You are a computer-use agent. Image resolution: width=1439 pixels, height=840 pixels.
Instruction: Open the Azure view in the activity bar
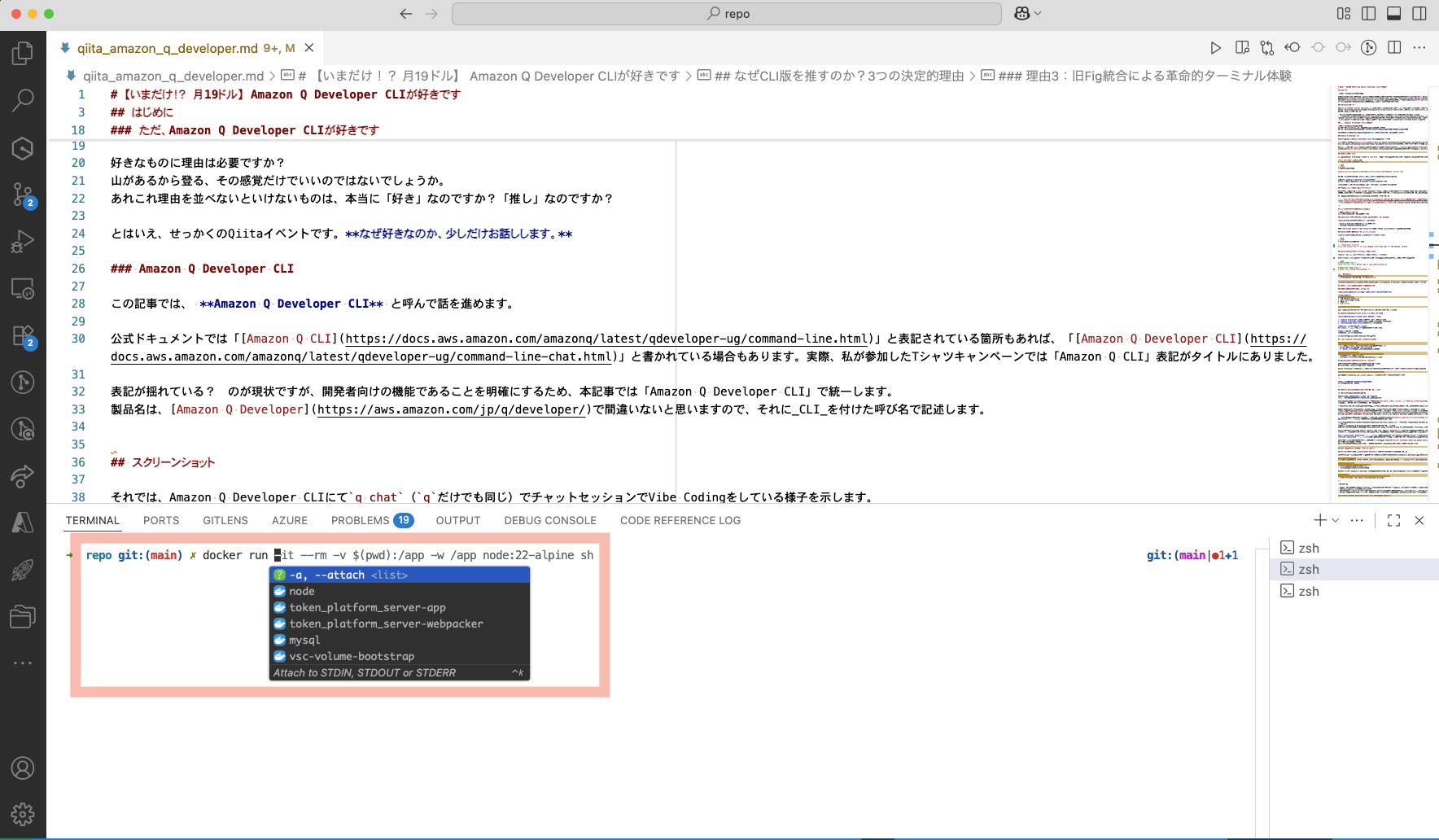click(x=23, y=522)
